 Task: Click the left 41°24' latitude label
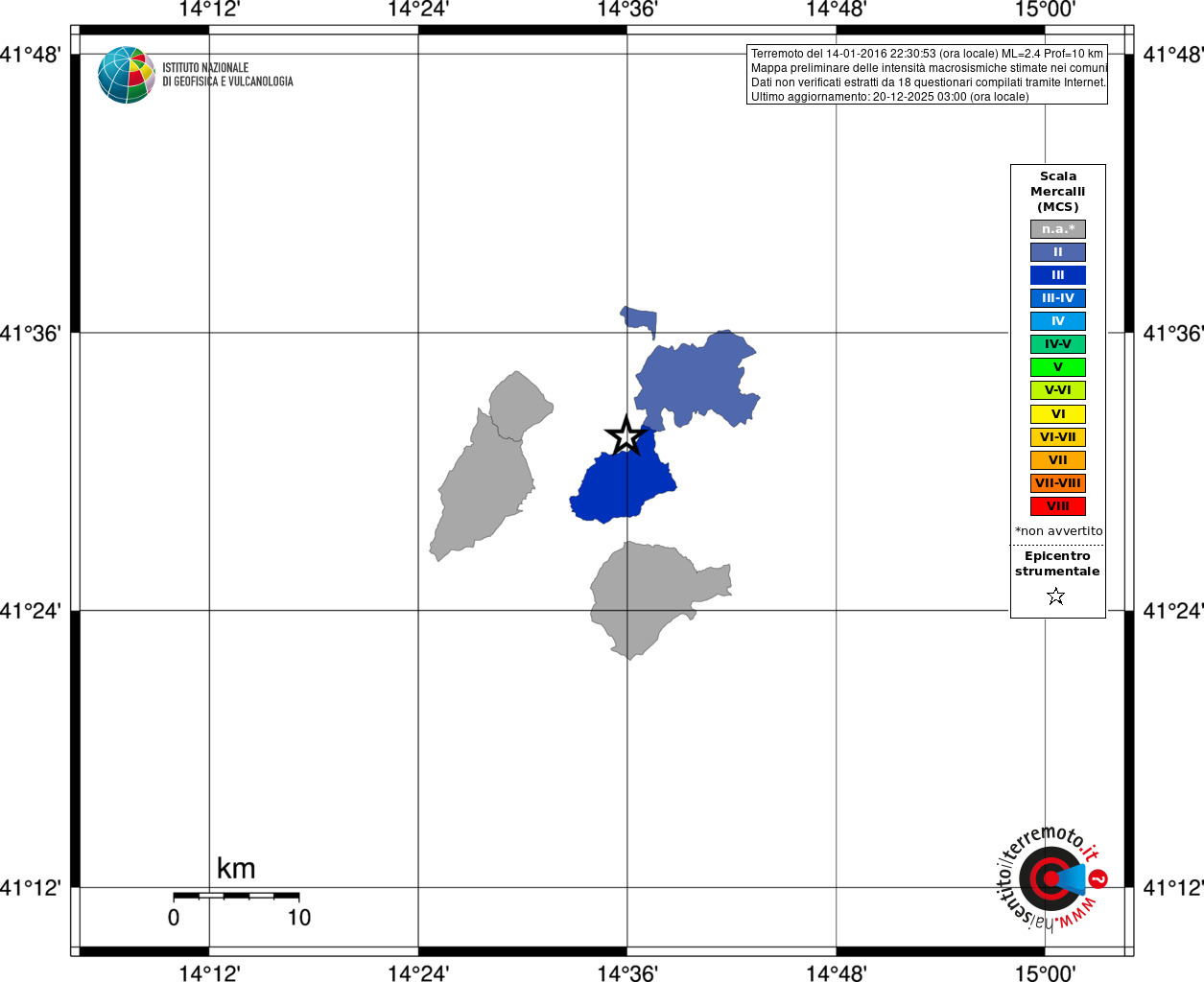click(31, 611)
